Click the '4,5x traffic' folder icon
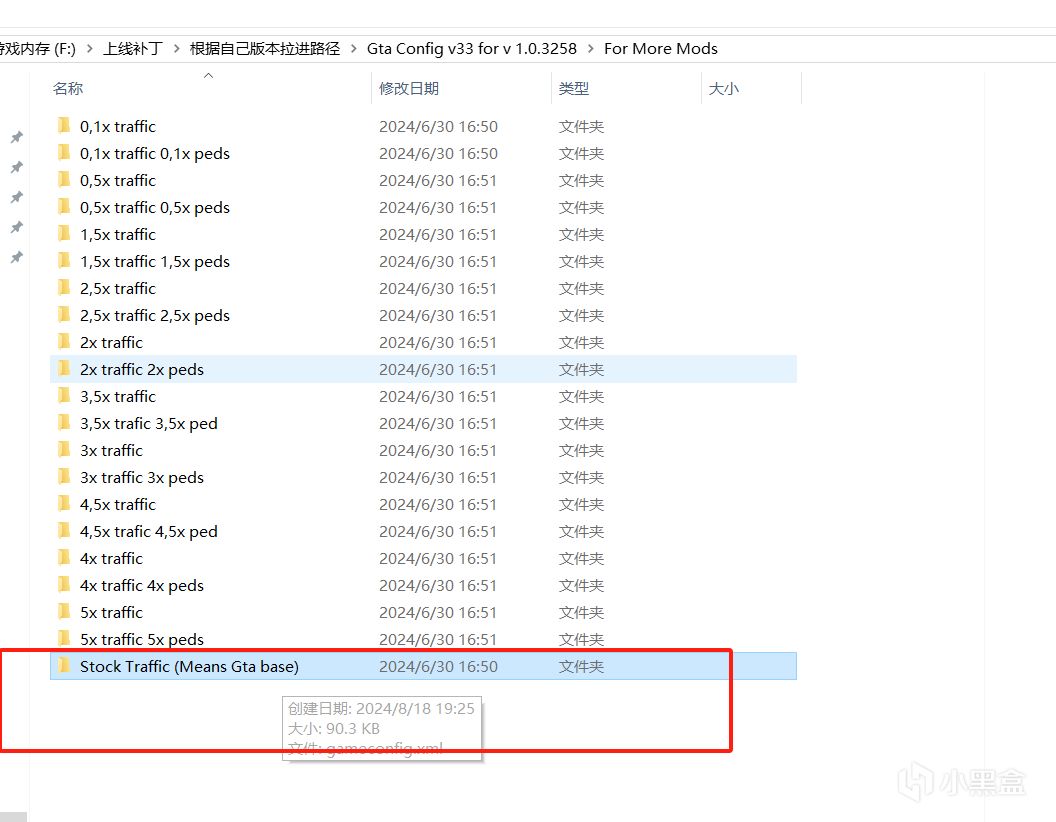Image resolution: width=1056 pixels, height=822 pixels. pos(64,504)
